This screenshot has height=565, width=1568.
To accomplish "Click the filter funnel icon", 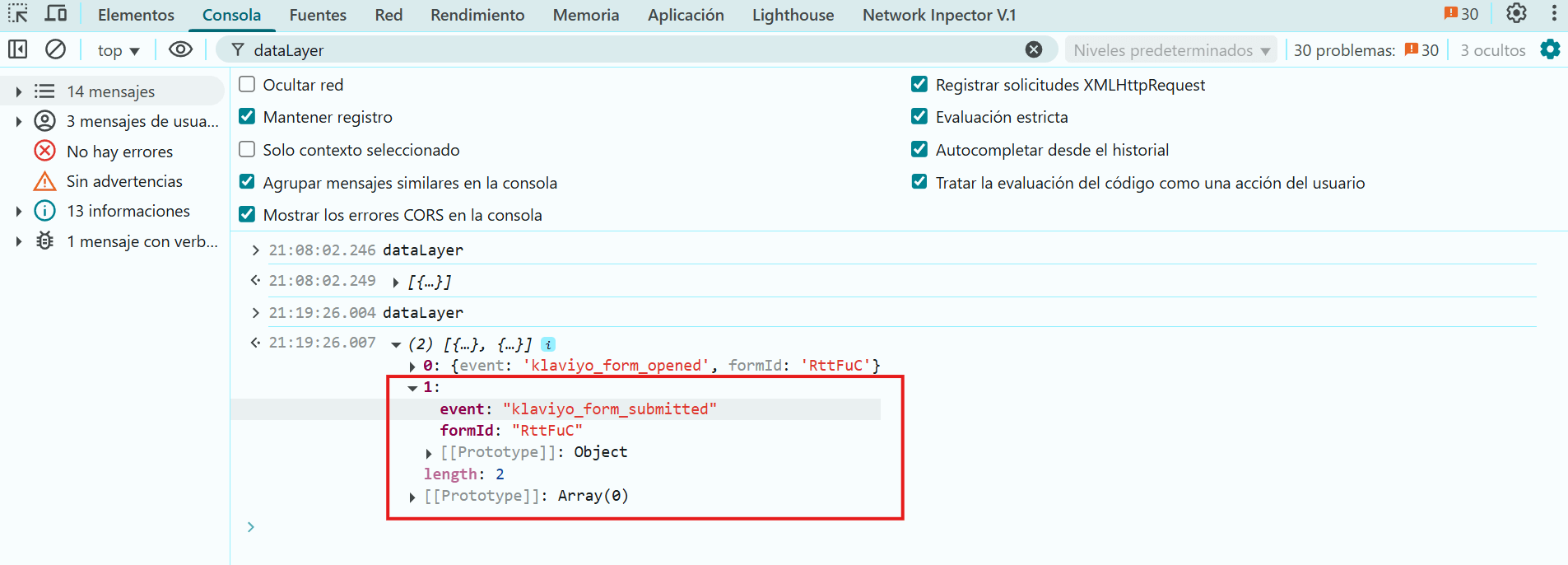I will [x=237, y=50].
